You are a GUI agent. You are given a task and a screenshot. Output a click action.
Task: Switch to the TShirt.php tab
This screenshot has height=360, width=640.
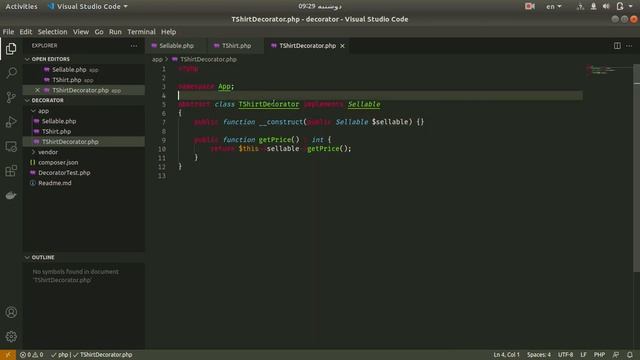(x=236, y=46)
